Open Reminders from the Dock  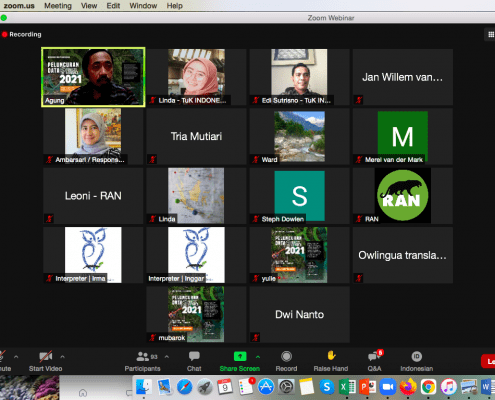click(246, 387)
